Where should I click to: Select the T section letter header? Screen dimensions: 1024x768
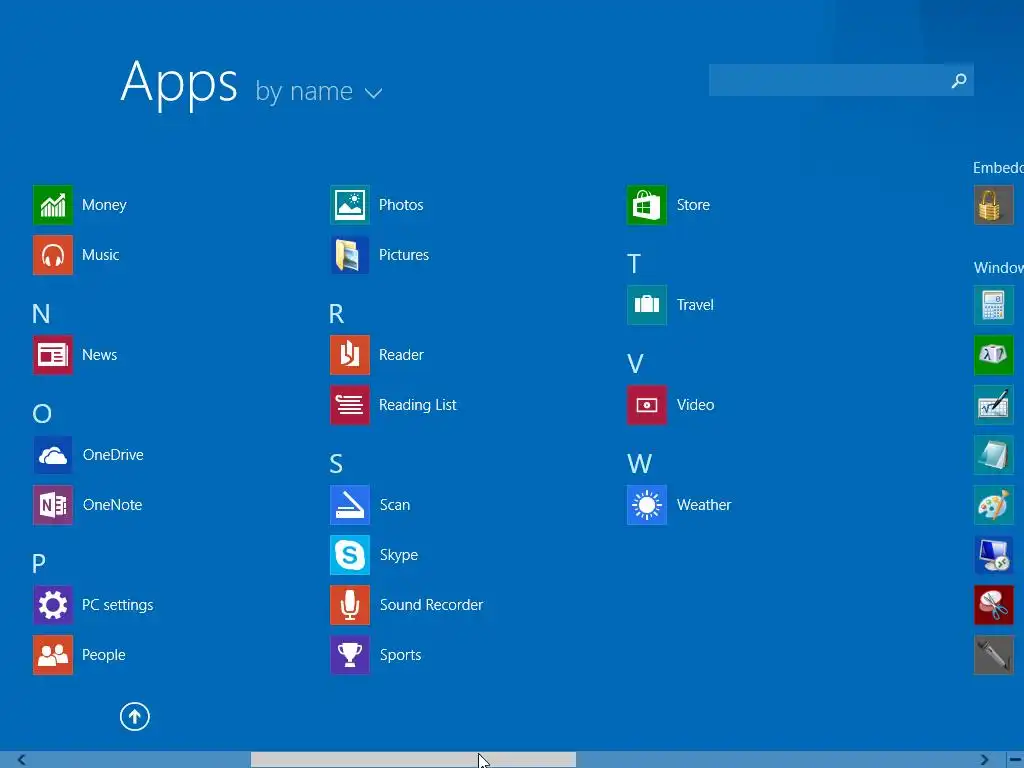click(x=633, y=264)
